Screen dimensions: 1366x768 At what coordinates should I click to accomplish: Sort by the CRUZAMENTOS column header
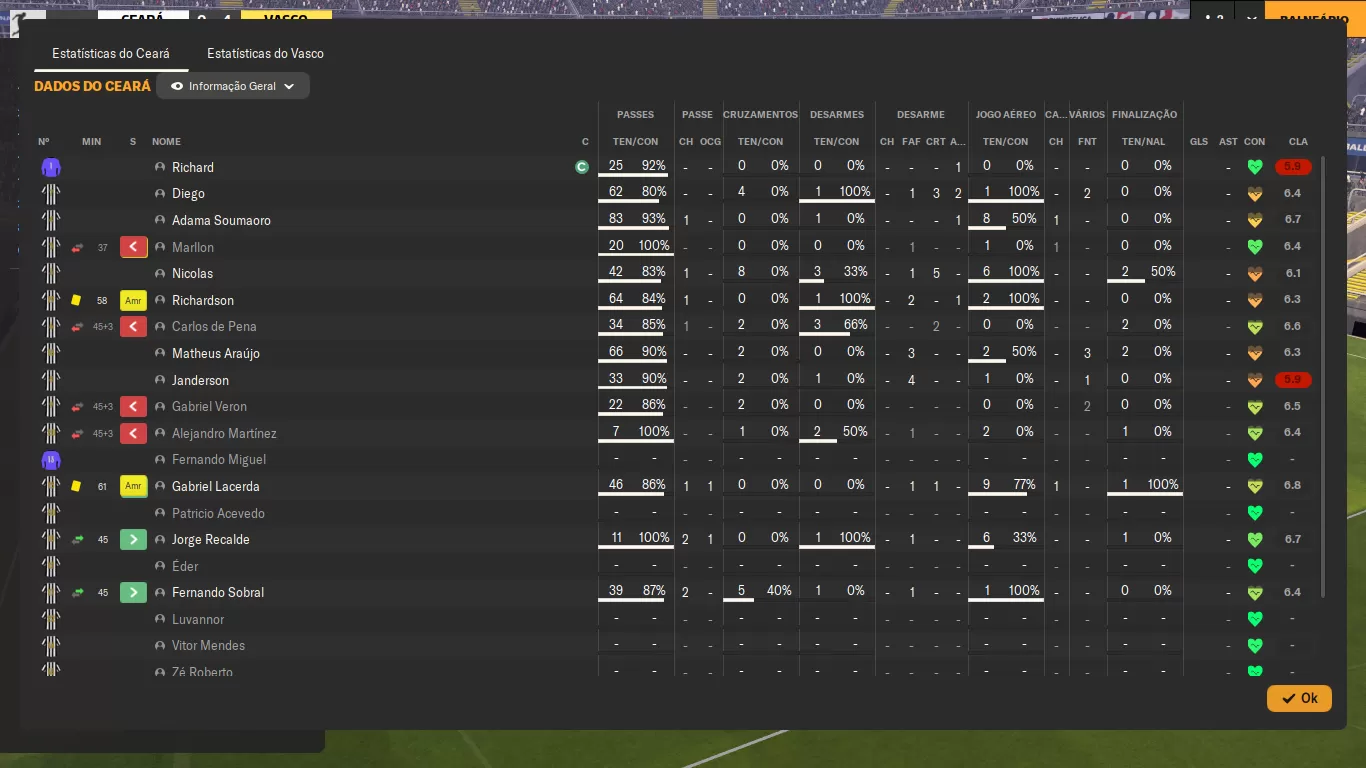coord(760,115)
